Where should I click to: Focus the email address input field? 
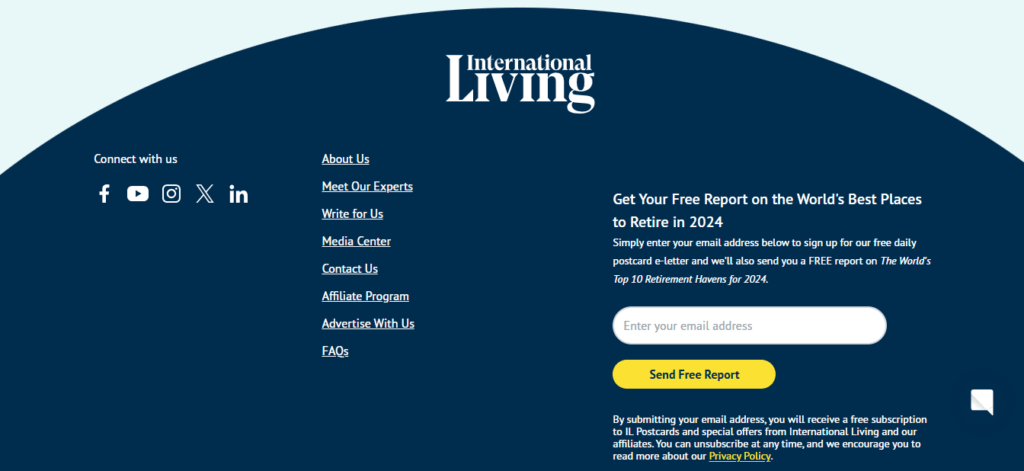click(x=750, y=325)
